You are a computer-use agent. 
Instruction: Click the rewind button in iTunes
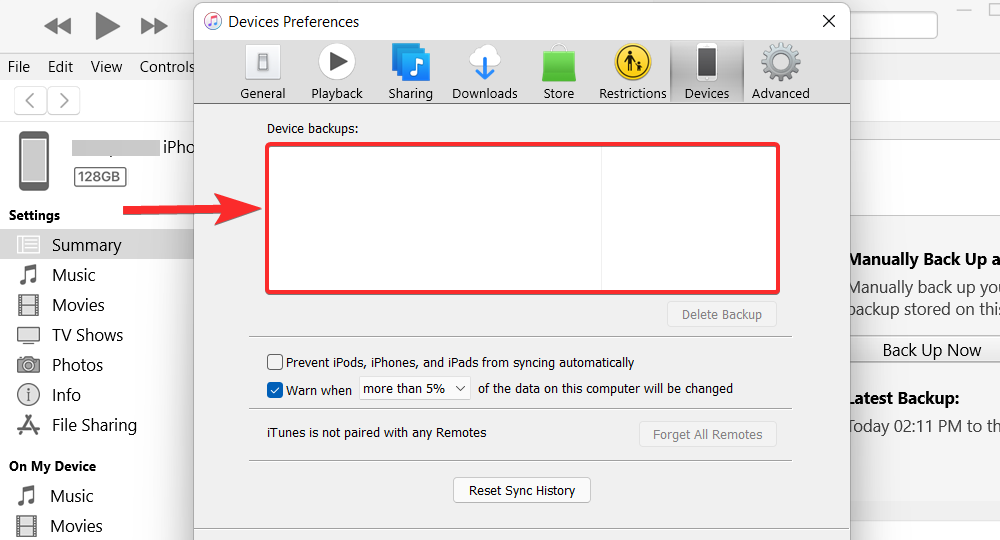[x=58, y=26]
